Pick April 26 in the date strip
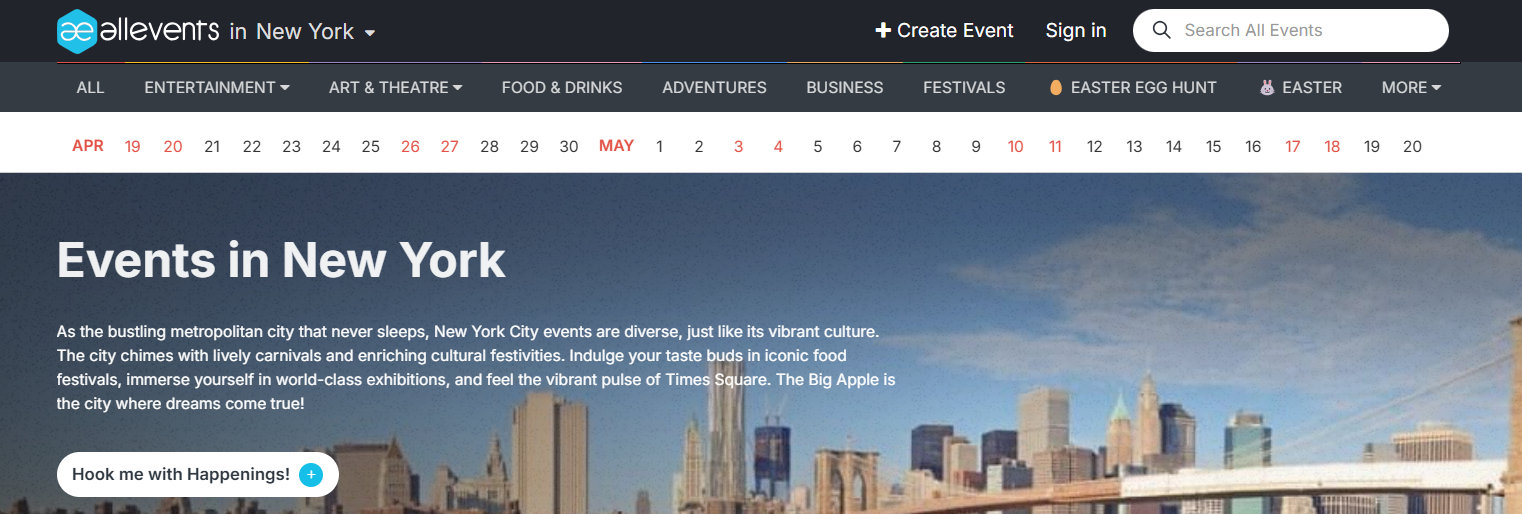The height and width of the screenshot is (514, 1522). pos(410,147)
